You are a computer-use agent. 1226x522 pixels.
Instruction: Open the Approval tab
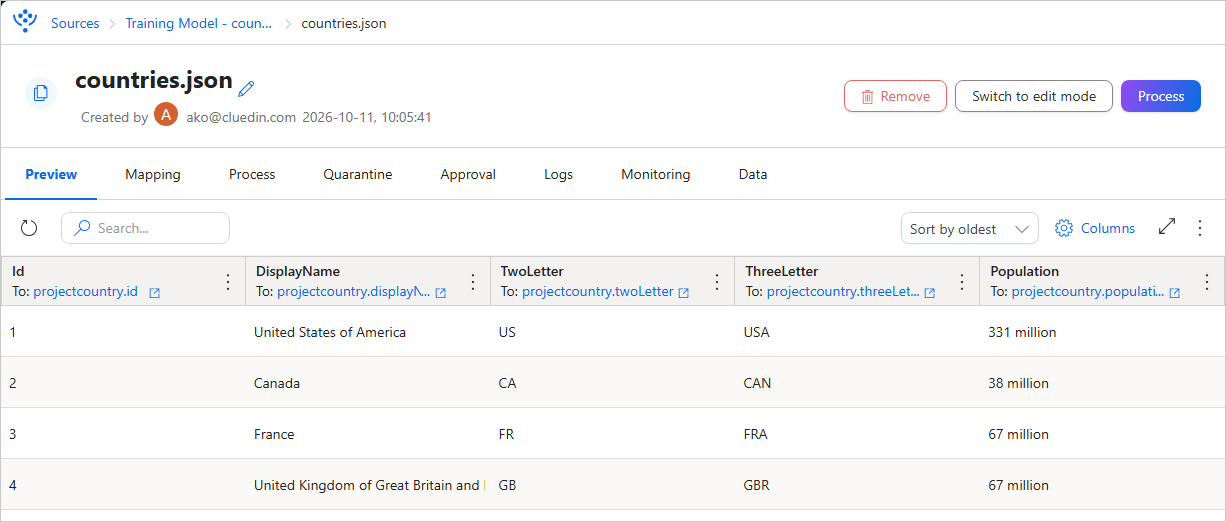click(468, 174)
